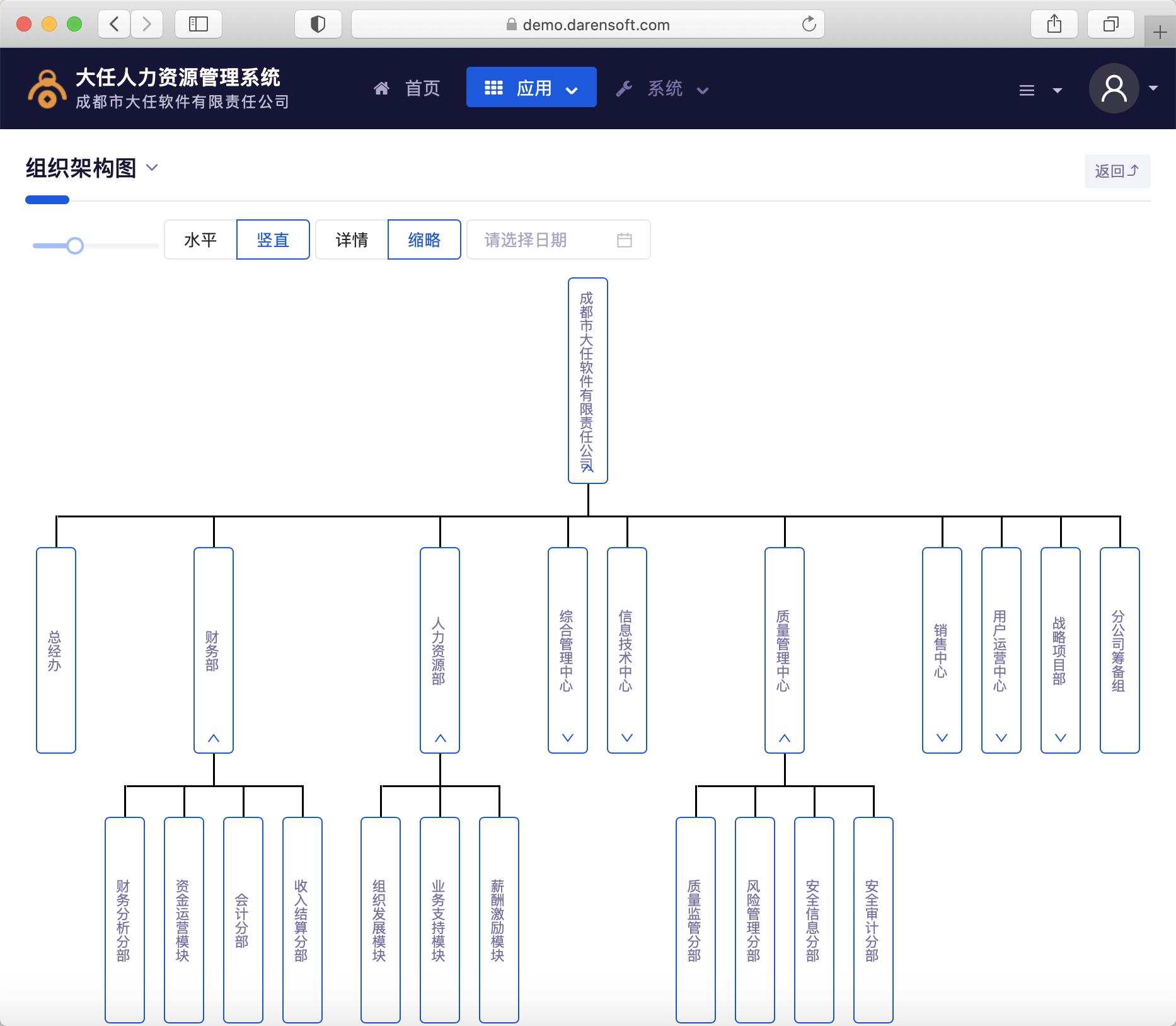The image size is (1176, 1026).
Task: Open the hamburger menu icon top right
Action: (1027, 90)
